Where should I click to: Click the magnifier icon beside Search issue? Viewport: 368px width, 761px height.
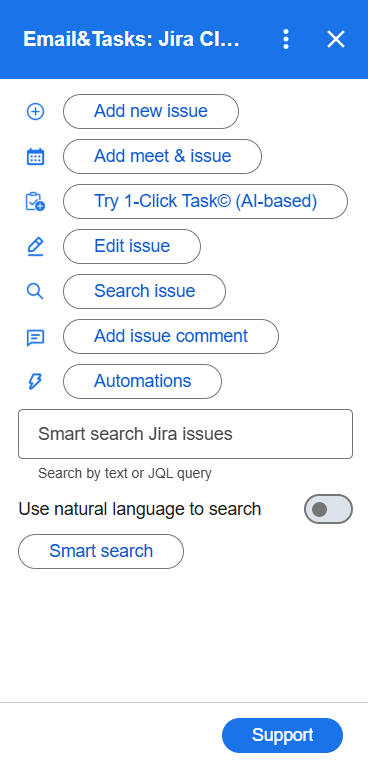pos(35,291)
